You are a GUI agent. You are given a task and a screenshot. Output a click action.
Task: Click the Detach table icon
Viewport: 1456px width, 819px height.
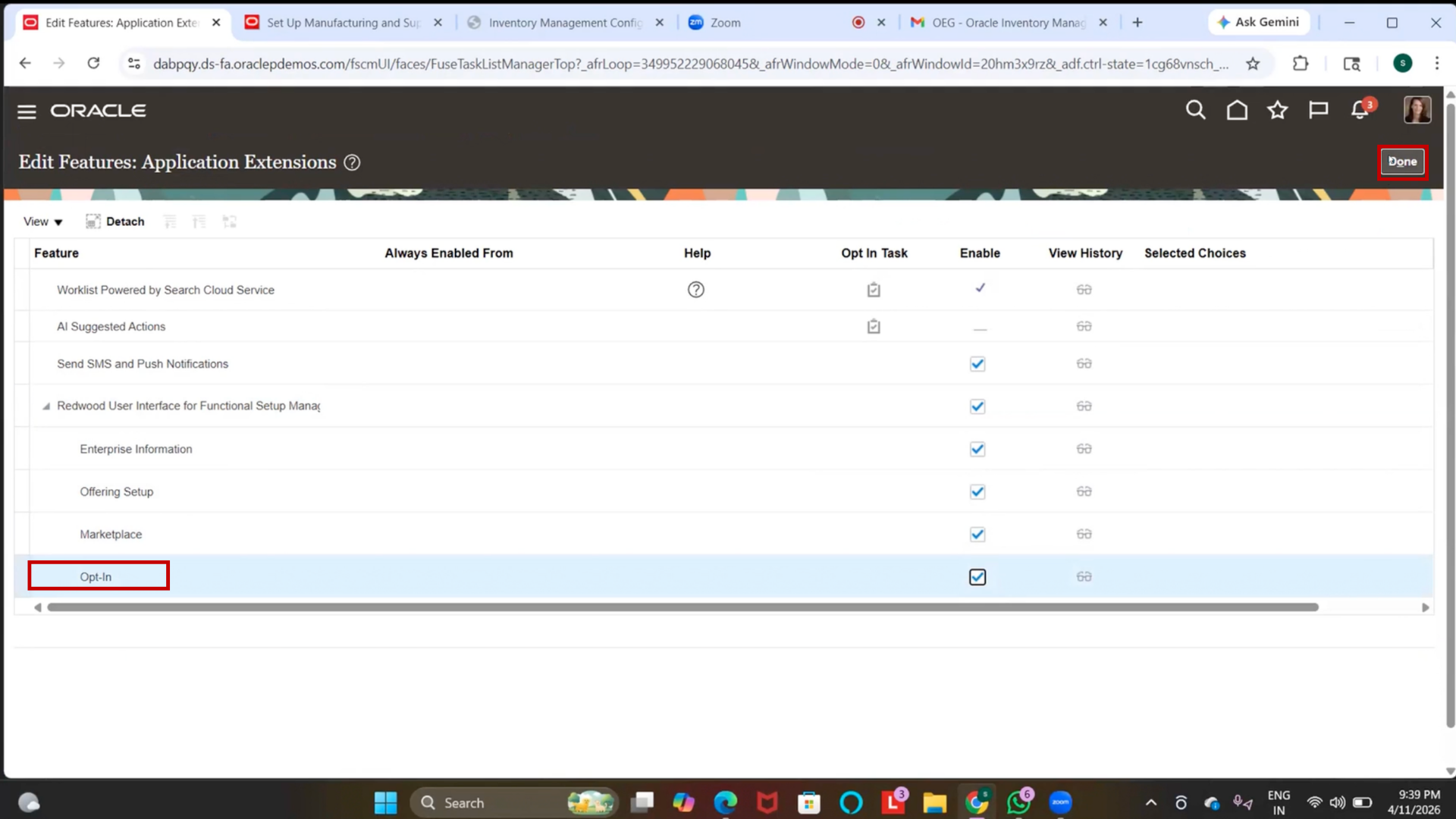point(93,221)
